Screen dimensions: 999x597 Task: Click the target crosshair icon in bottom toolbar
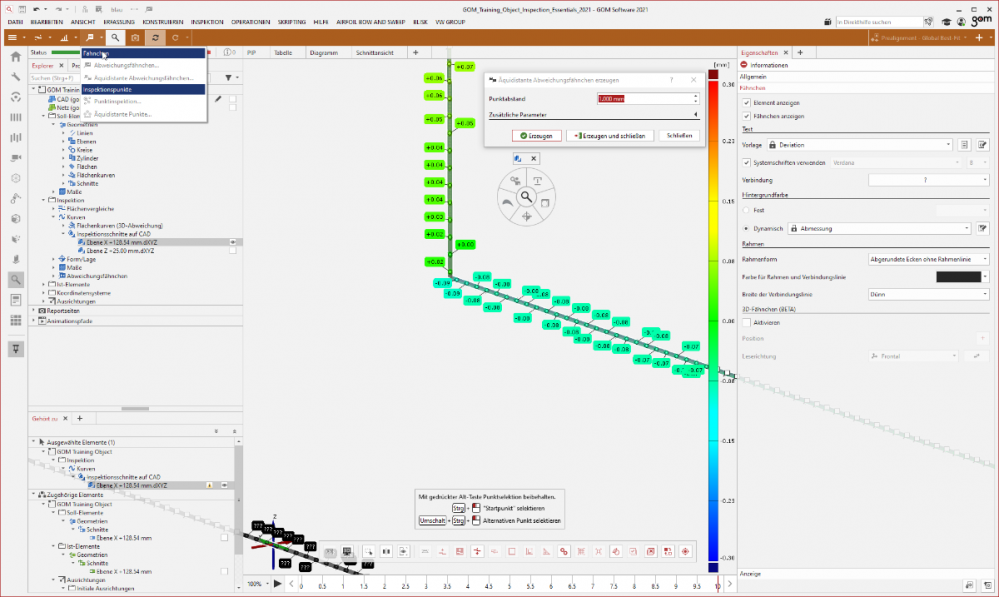coord(686,552)
